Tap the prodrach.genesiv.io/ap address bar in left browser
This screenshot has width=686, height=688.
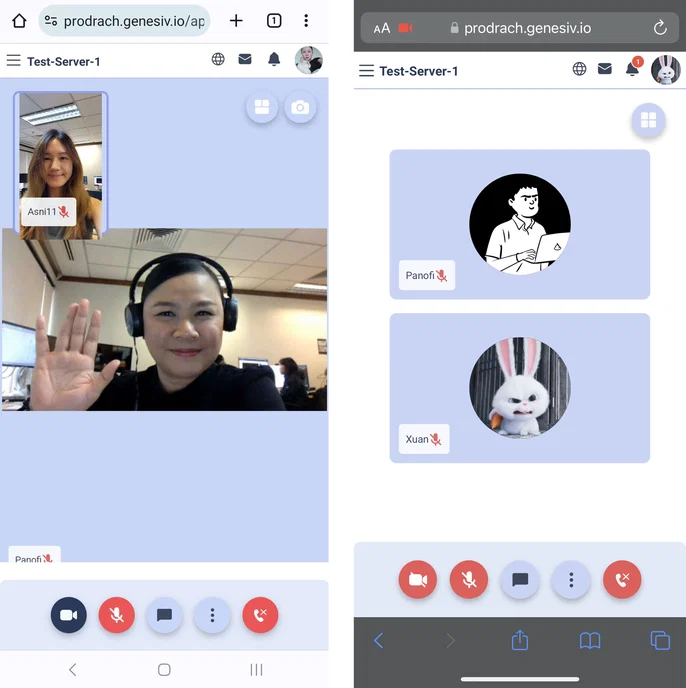124,21
